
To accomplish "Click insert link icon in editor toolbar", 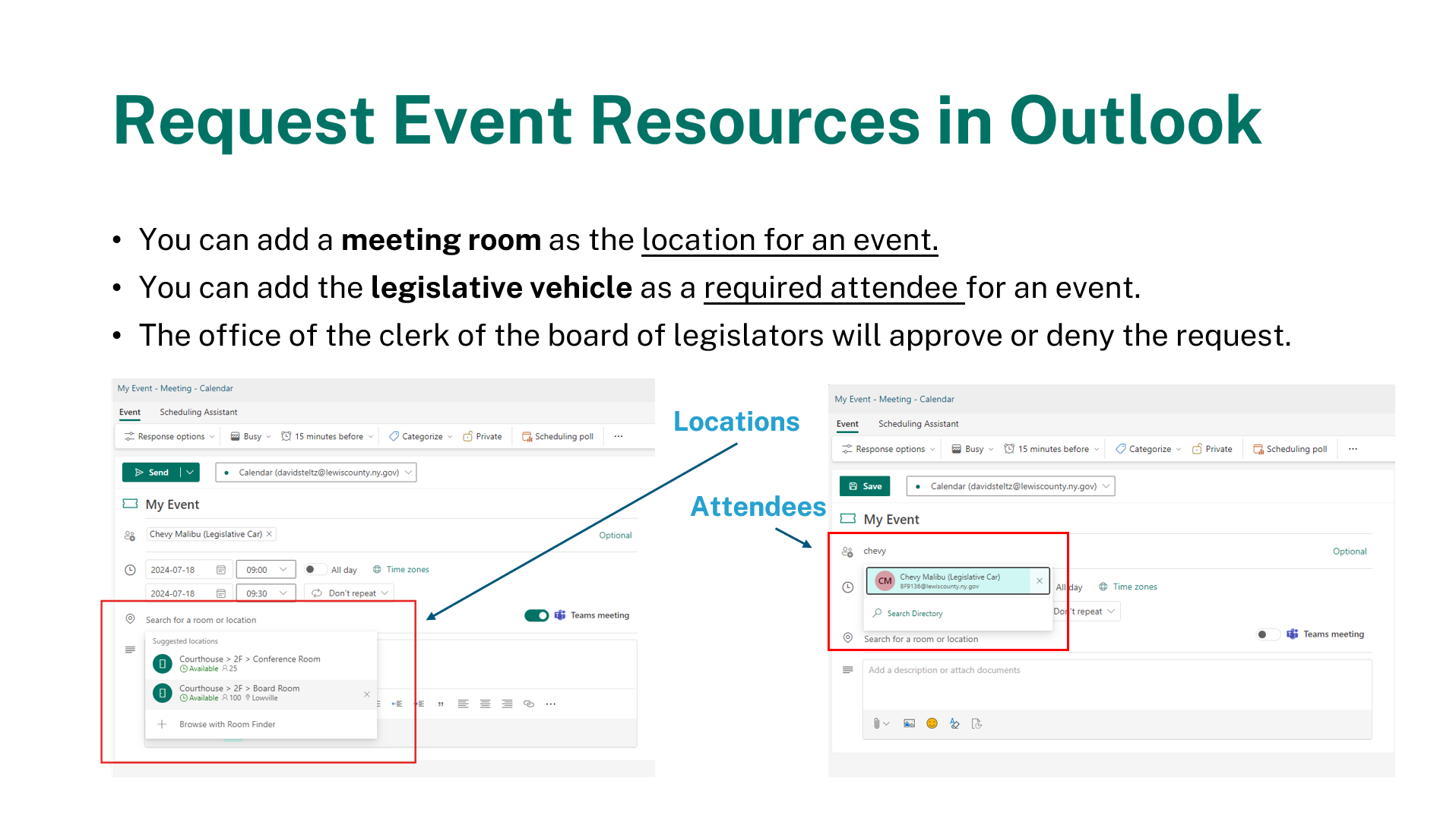I will [x=529, y=704].
